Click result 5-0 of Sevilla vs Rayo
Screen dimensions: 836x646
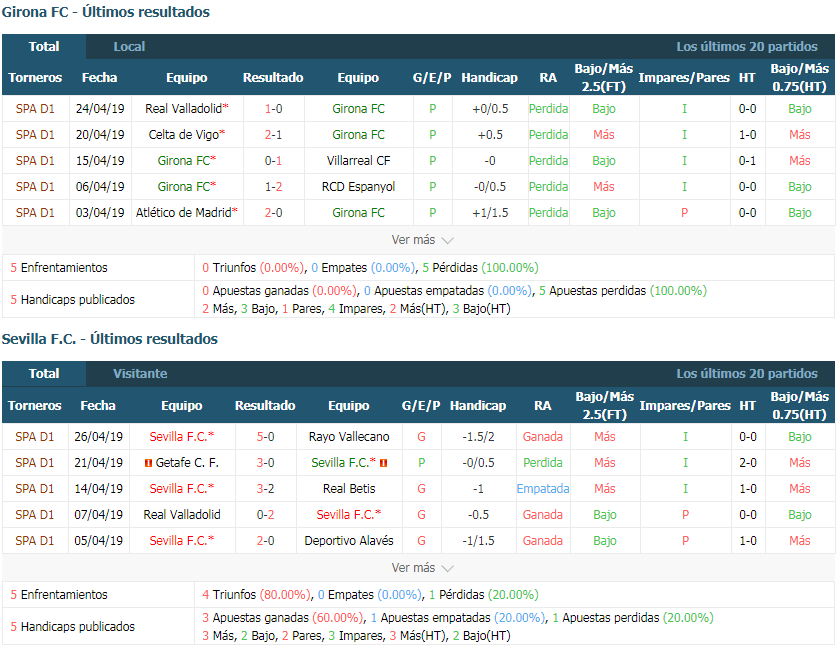point(266,437)
